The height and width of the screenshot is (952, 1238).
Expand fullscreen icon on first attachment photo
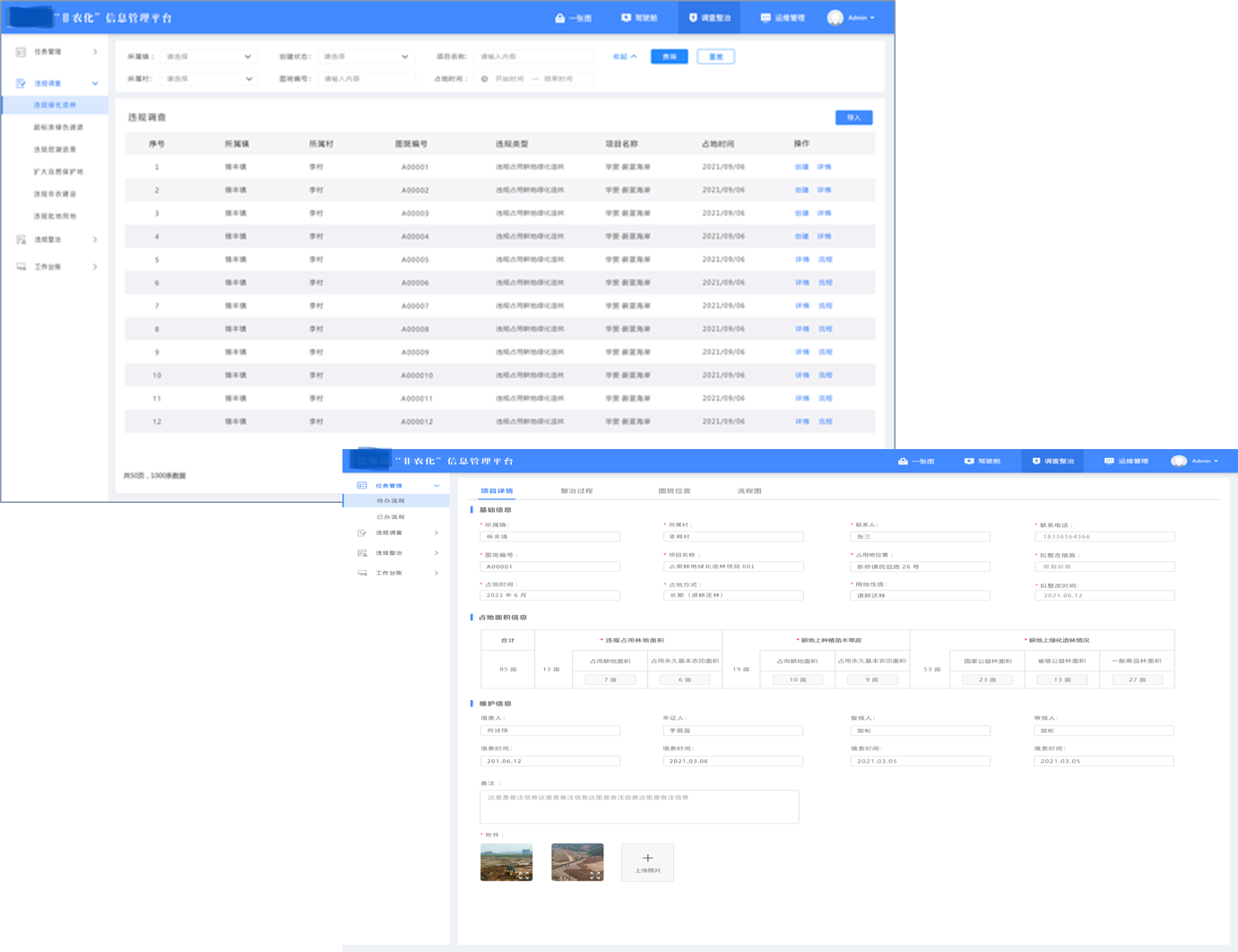click(x=524, y=875)
